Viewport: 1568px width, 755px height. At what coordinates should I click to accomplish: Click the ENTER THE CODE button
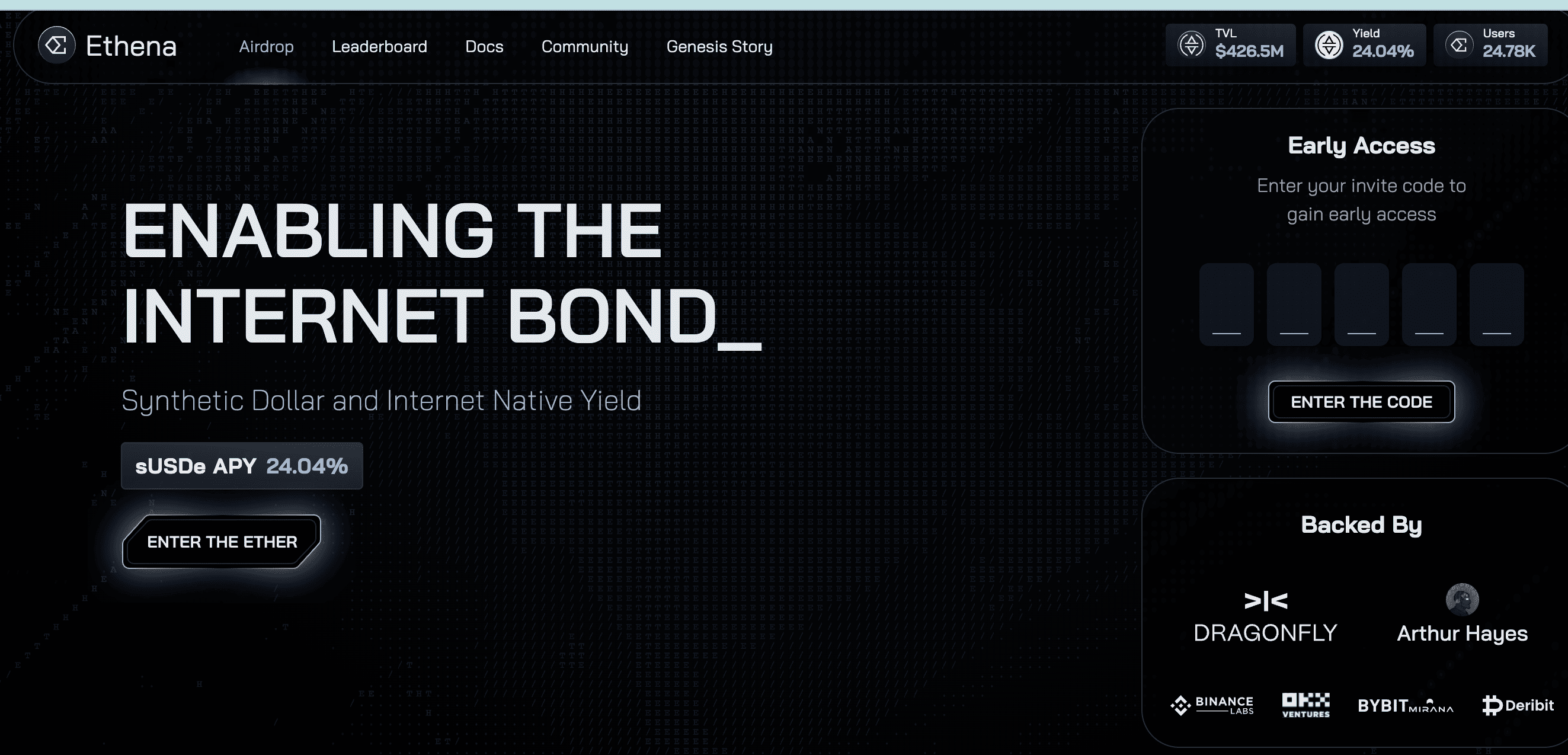point(1361,401)
